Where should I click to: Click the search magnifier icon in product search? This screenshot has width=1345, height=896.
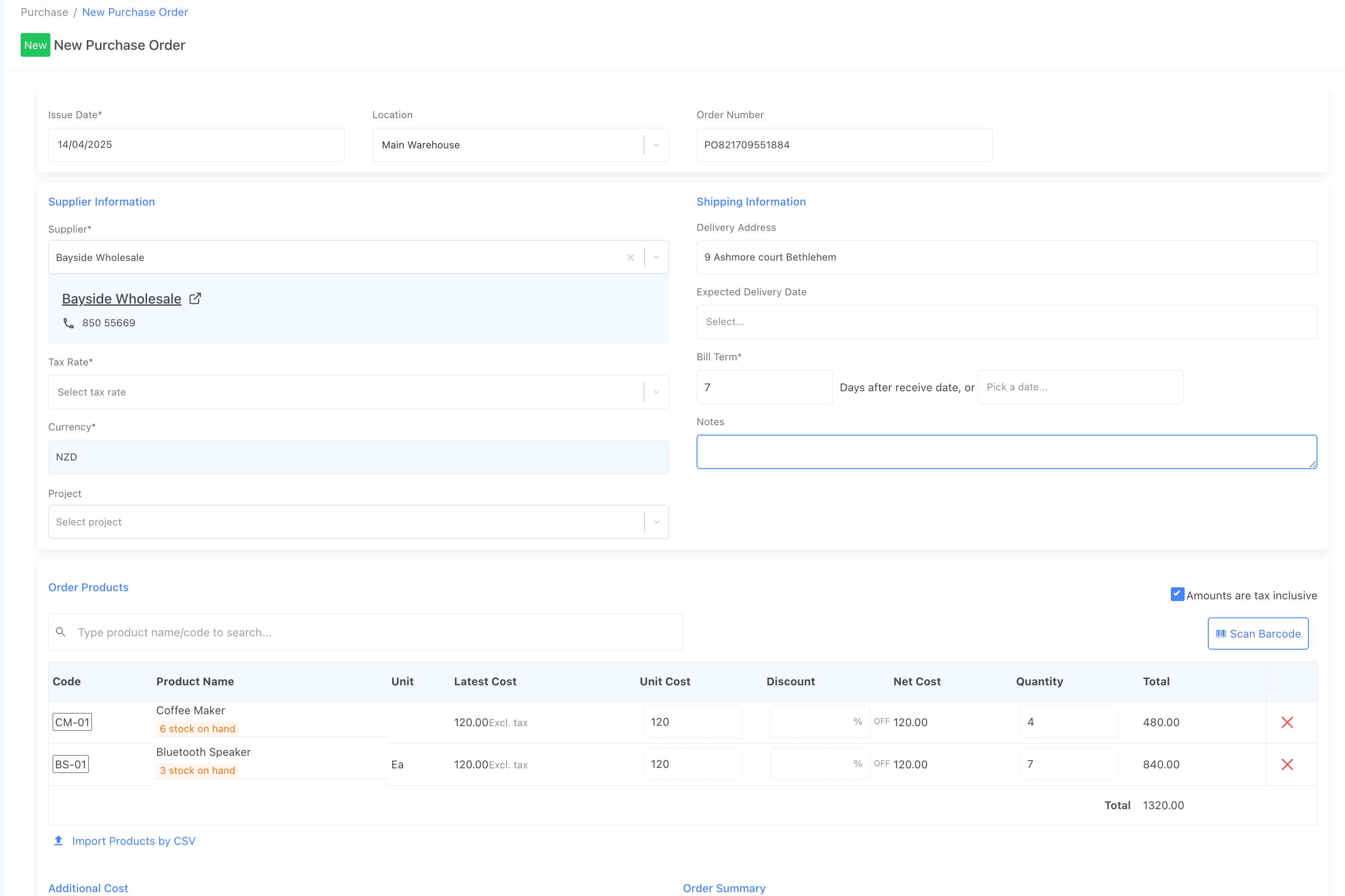[x=61, y=632]
